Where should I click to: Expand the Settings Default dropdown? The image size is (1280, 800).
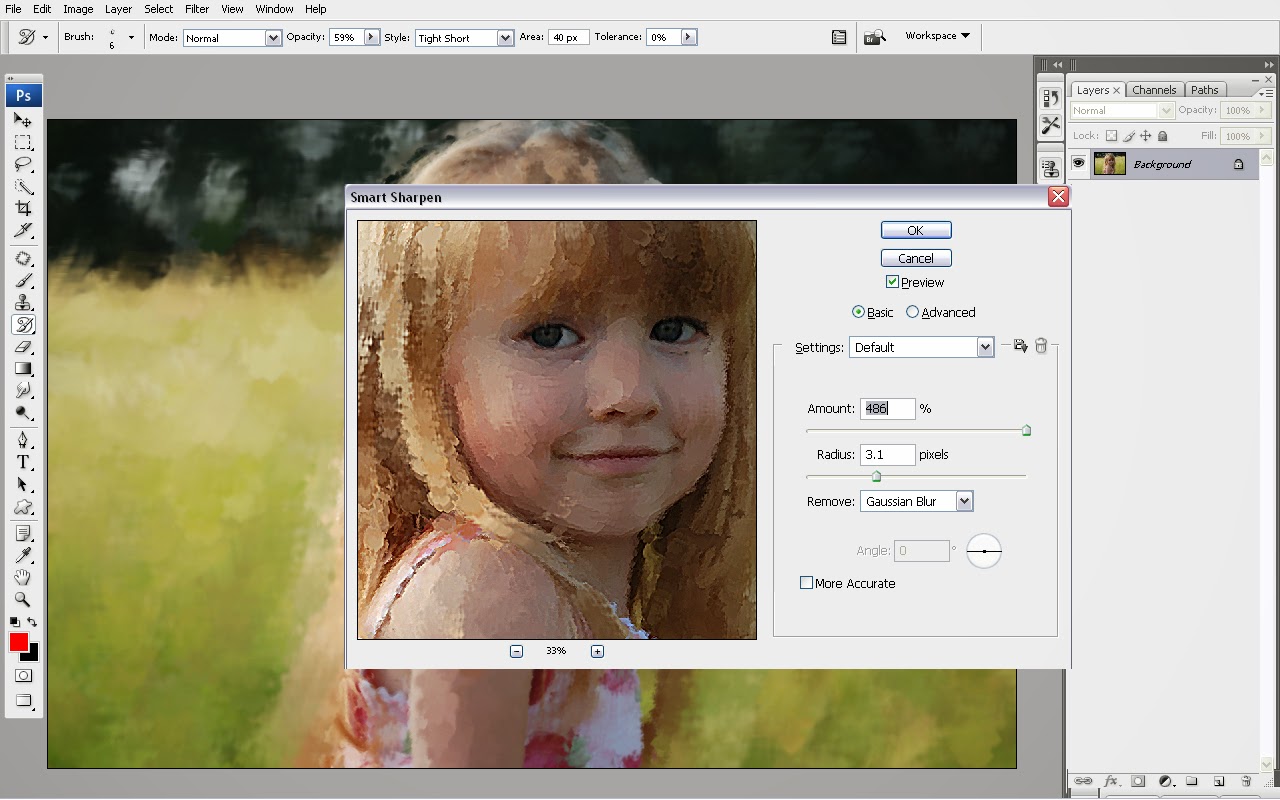point(985,347)
